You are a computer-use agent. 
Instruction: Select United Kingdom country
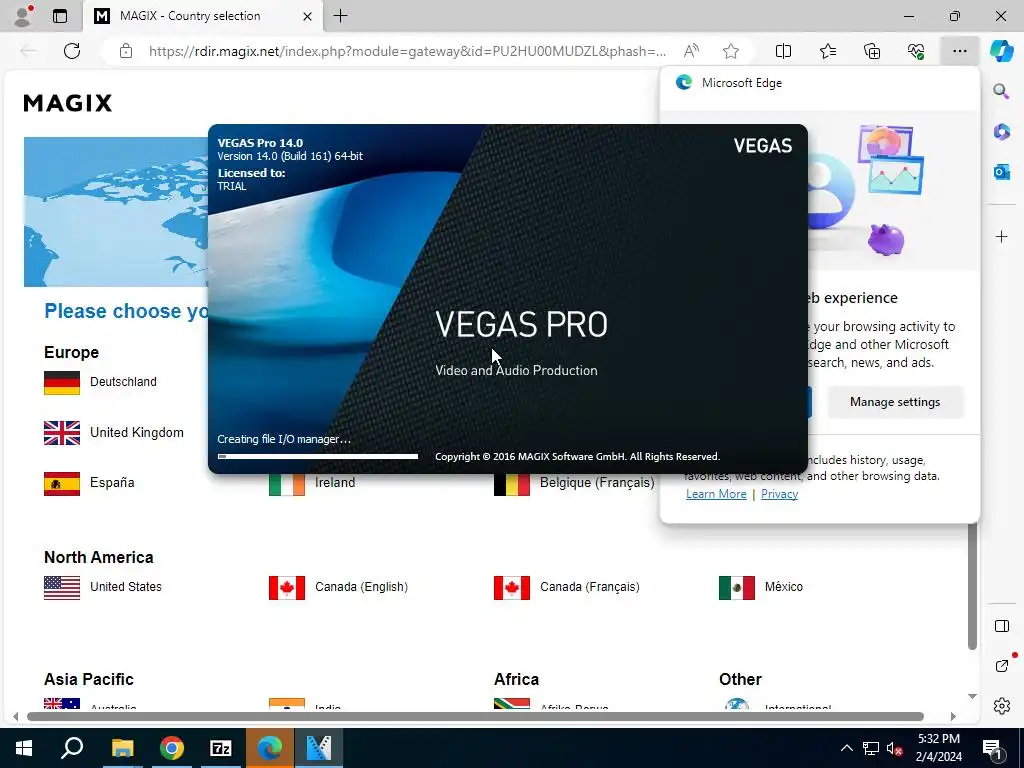pyautogui.click(x=114, y=433)
